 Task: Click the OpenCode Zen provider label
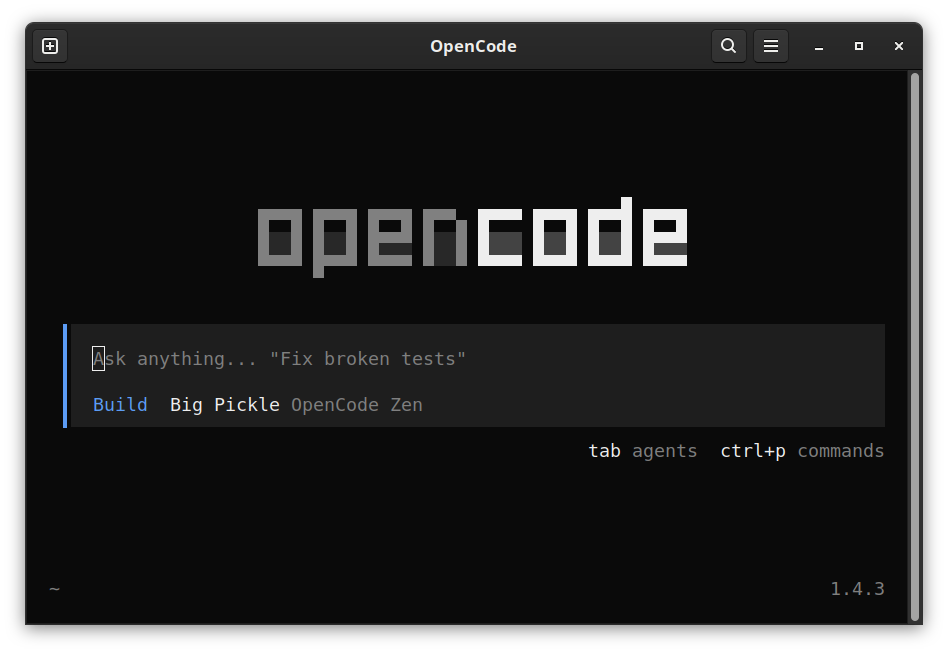click(x=357, y=405)
